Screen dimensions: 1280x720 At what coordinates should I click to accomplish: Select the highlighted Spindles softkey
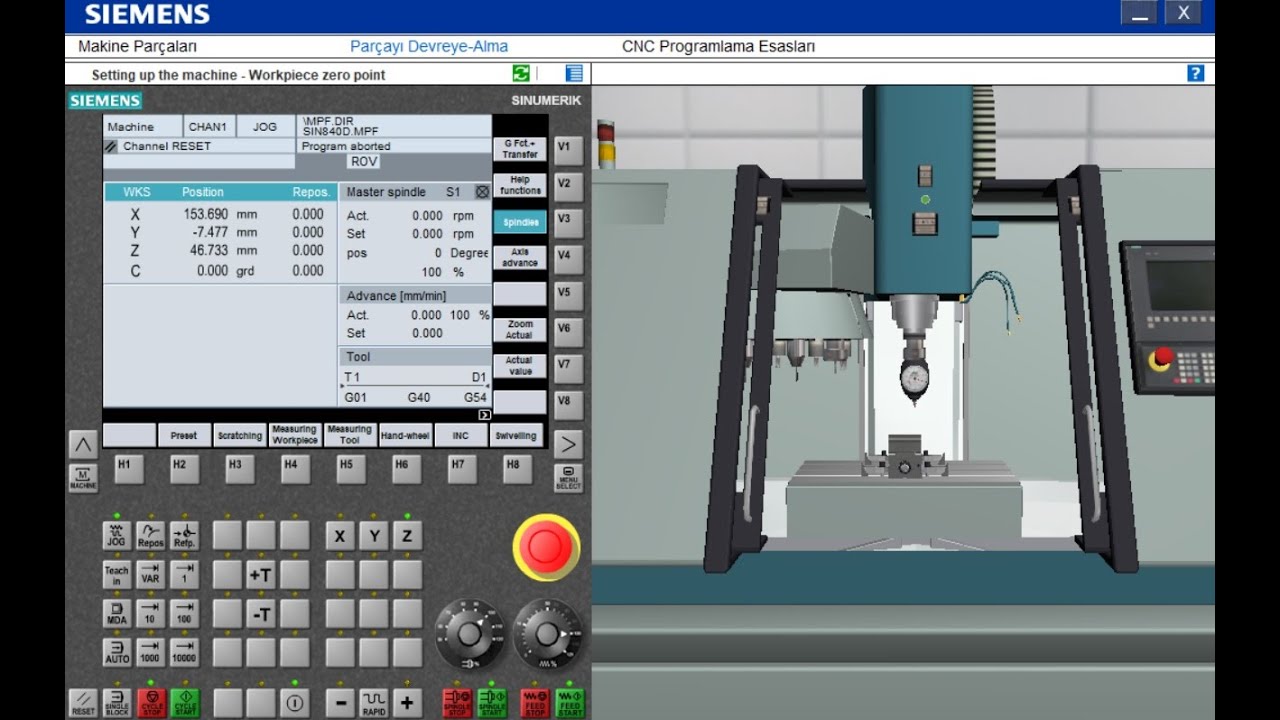point(519,222)
